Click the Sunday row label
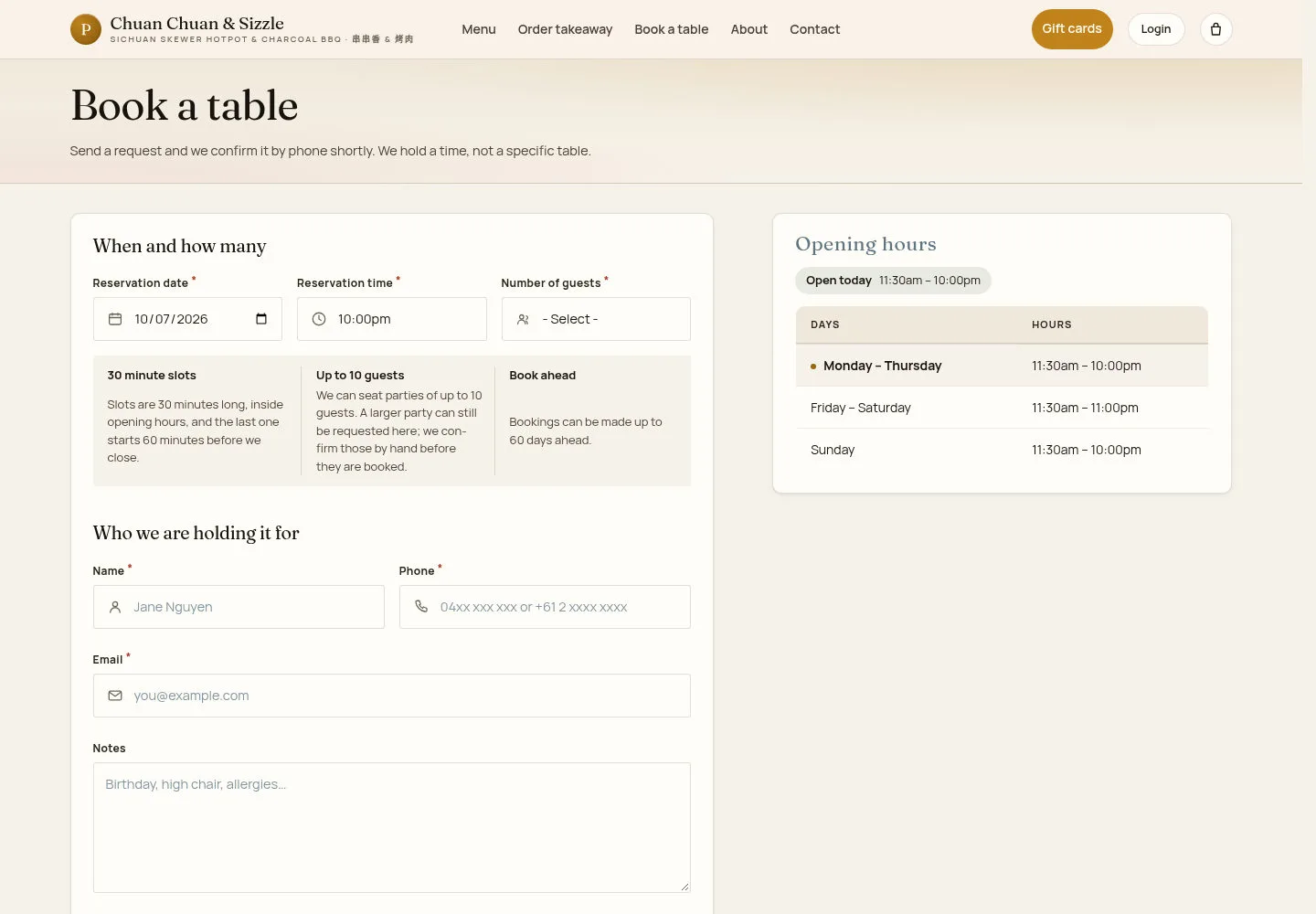Screen dimensions: 1316x914 pos(833,450)
